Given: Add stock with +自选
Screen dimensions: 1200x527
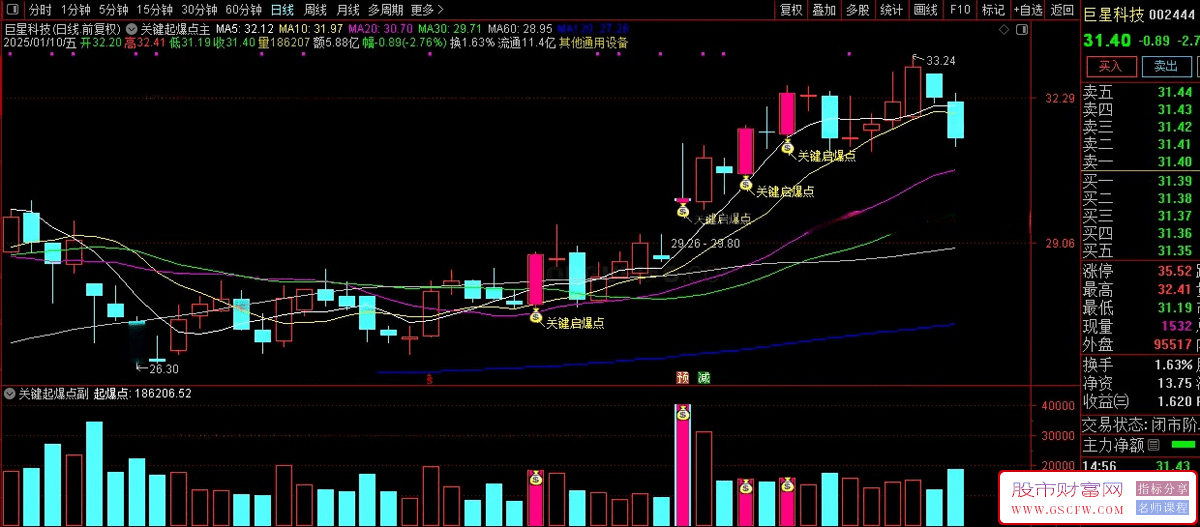Looking at the screenshot, I should pyautogui.click(x=1027, y=10).
